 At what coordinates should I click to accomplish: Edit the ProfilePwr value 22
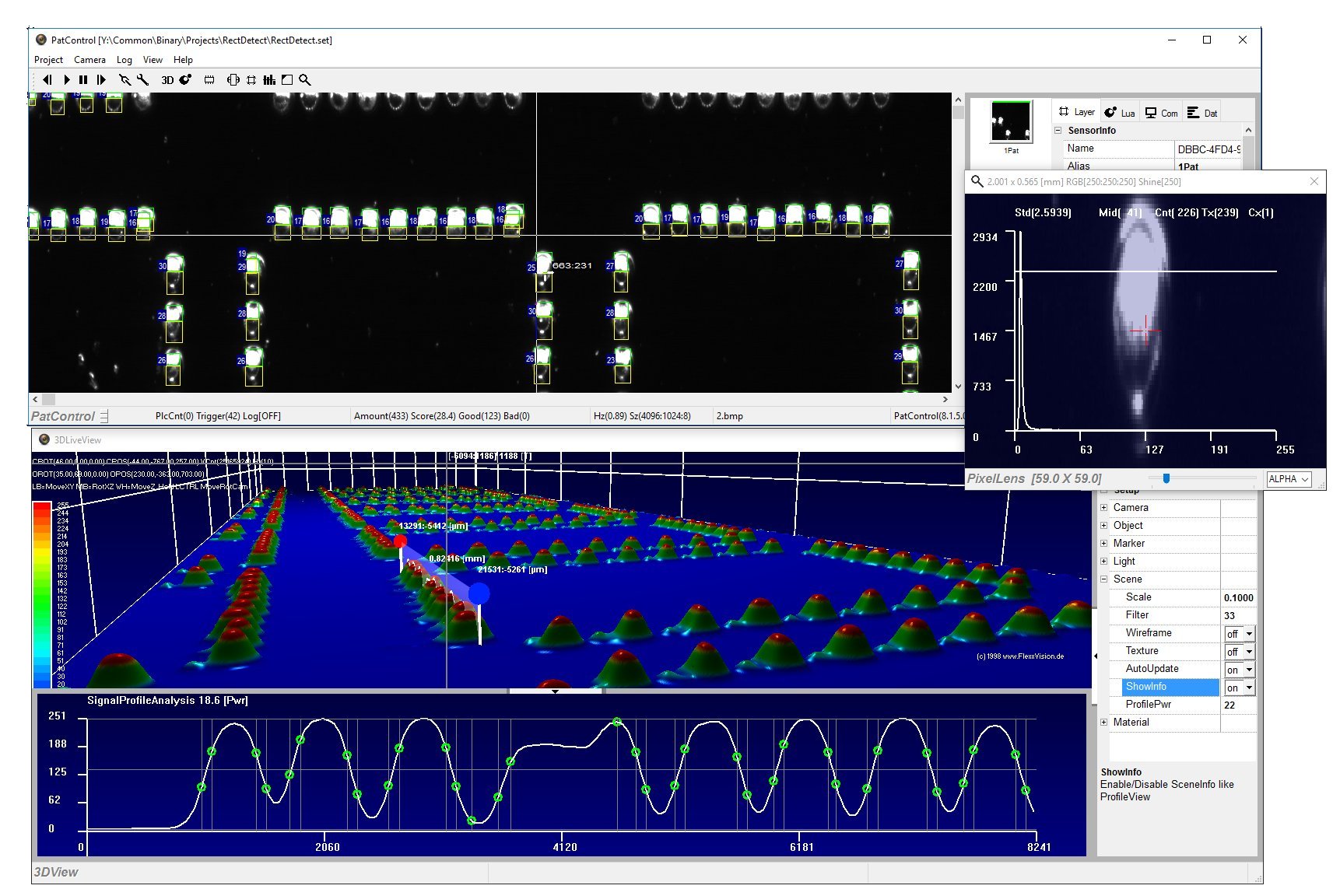(1239, 705)
